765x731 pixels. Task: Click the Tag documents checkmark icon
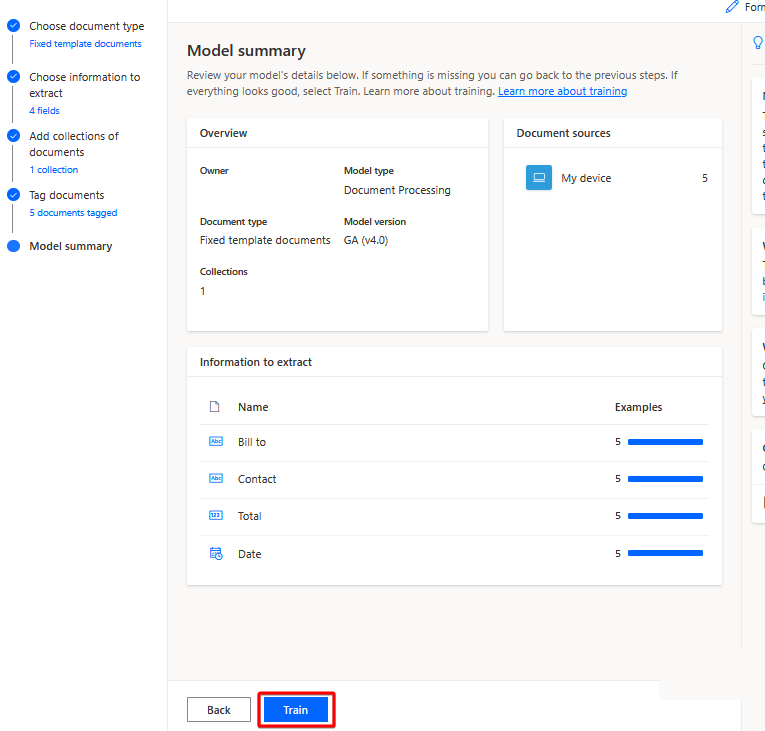point(14,195)
